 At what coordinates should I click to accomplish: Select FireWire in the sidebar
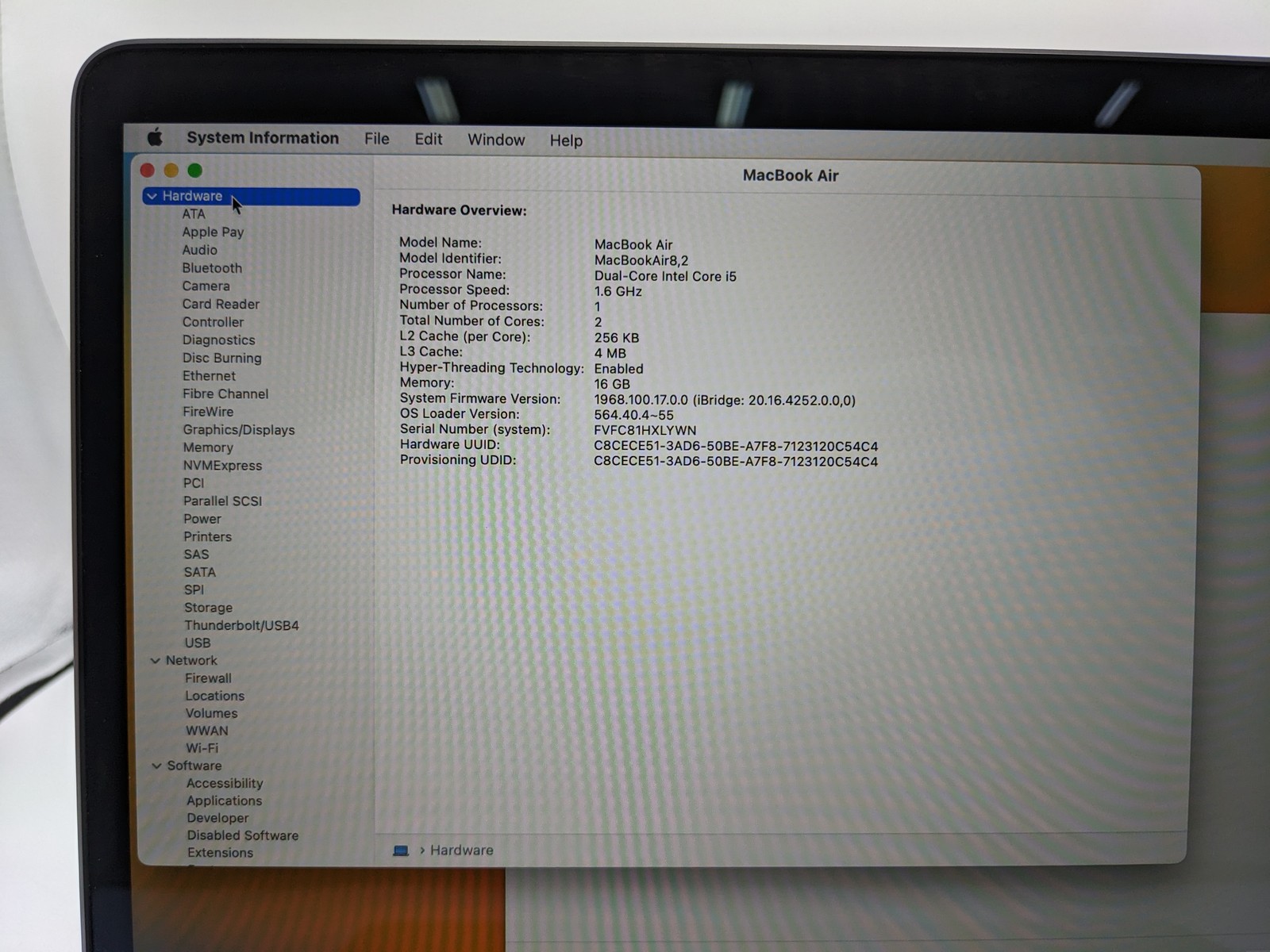click(x=208, y=412)
